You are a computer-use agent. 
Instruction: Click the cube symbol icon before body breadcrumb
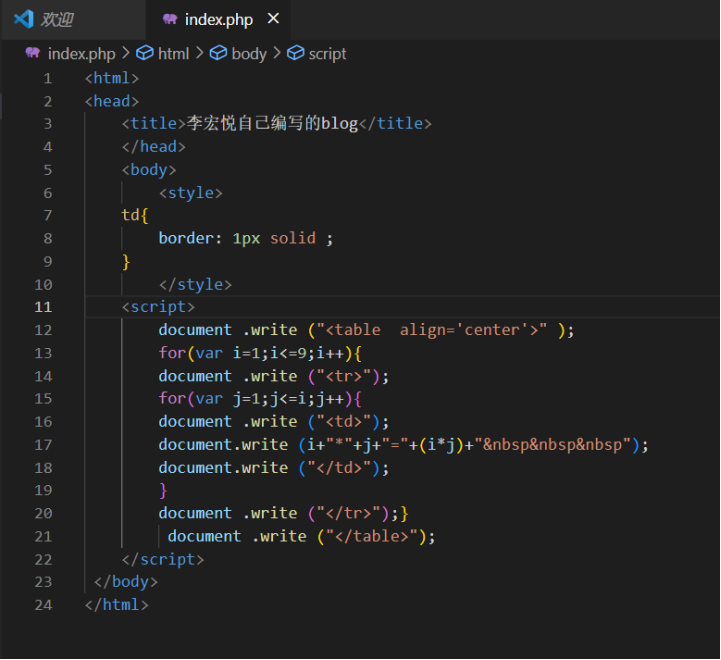pyautogui.click(x=218, y=53)
